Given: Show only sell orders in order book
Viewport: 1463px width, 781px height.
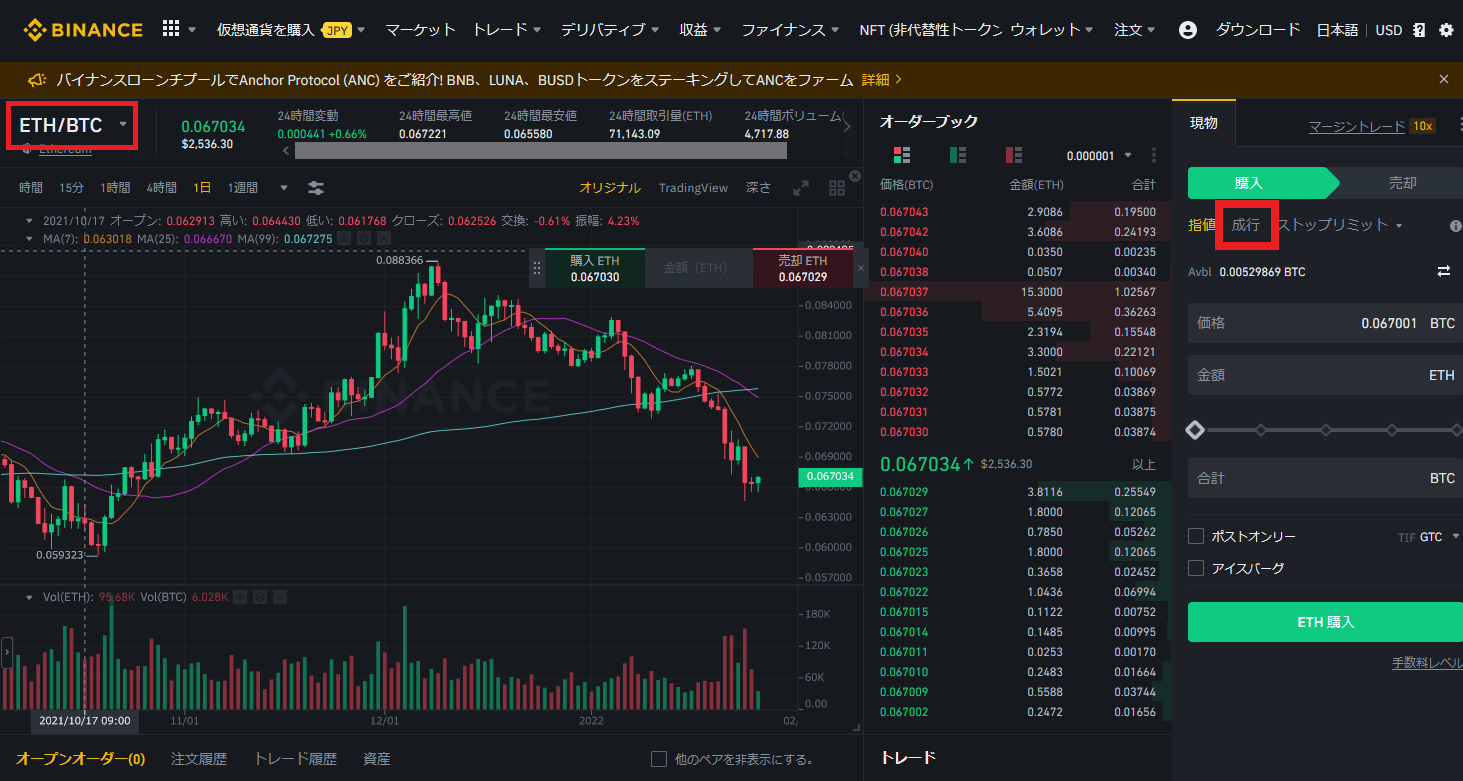Looking at the screenshot, I should [x=1014, y=155].
